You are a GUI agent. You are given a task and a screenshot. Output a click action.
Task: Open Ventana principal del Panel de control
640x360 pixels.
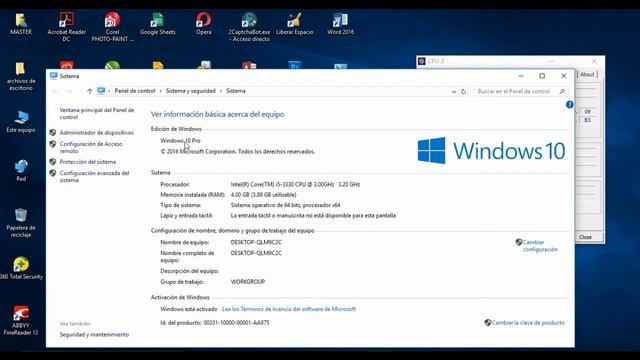click(x=97, y=113)
